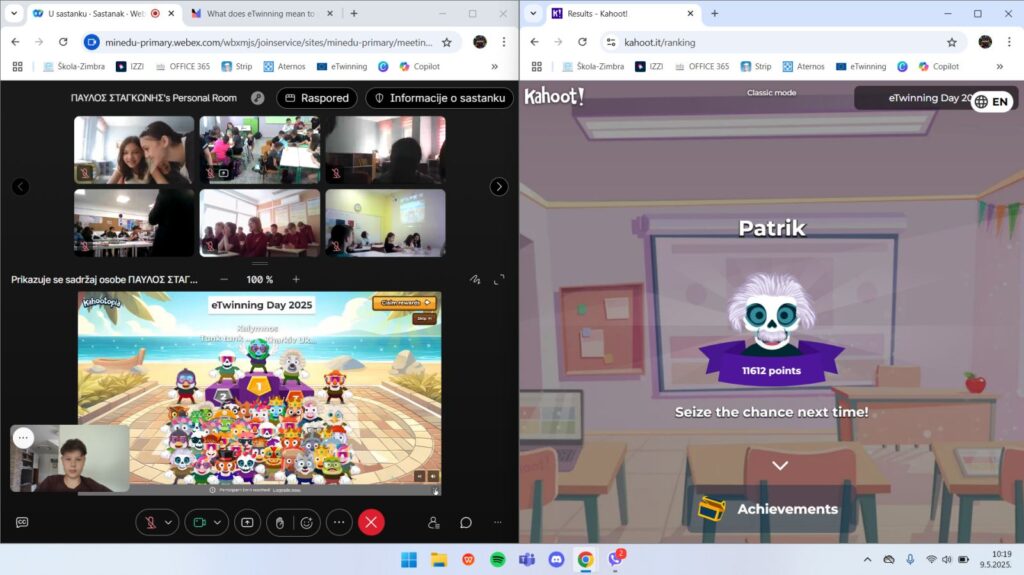The image size is (1024, 575).
Task: Leave the meeting with red X button
Action: [x=371, y=522]
